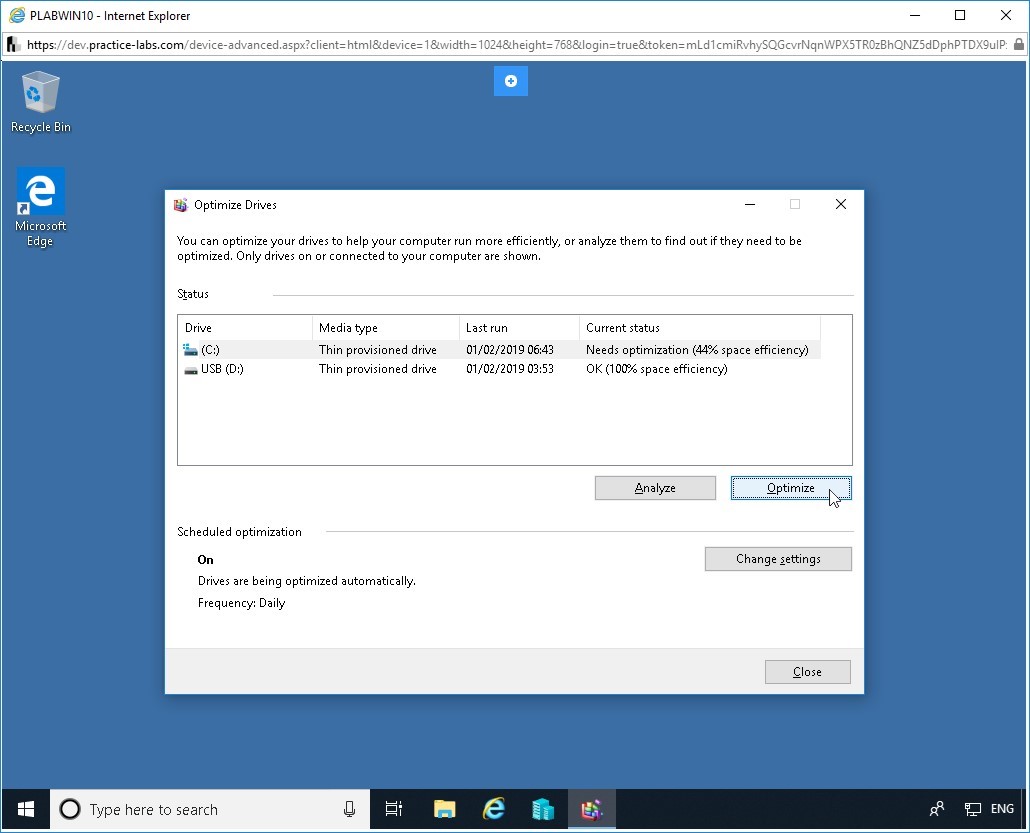Sort by the Media type column header
The image size is (1030, 833).
[386, 328]
